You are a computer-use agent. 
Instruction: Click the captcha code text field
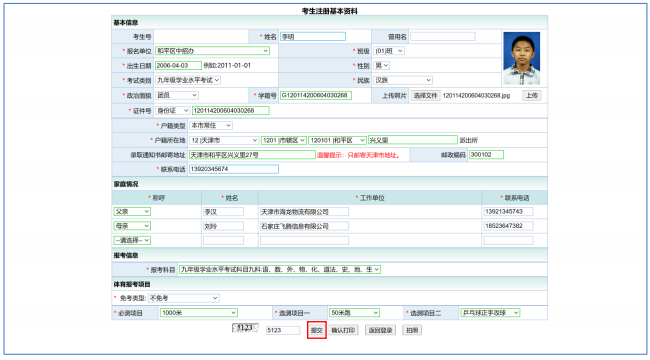pyautogui.click(x=283, y=330)
